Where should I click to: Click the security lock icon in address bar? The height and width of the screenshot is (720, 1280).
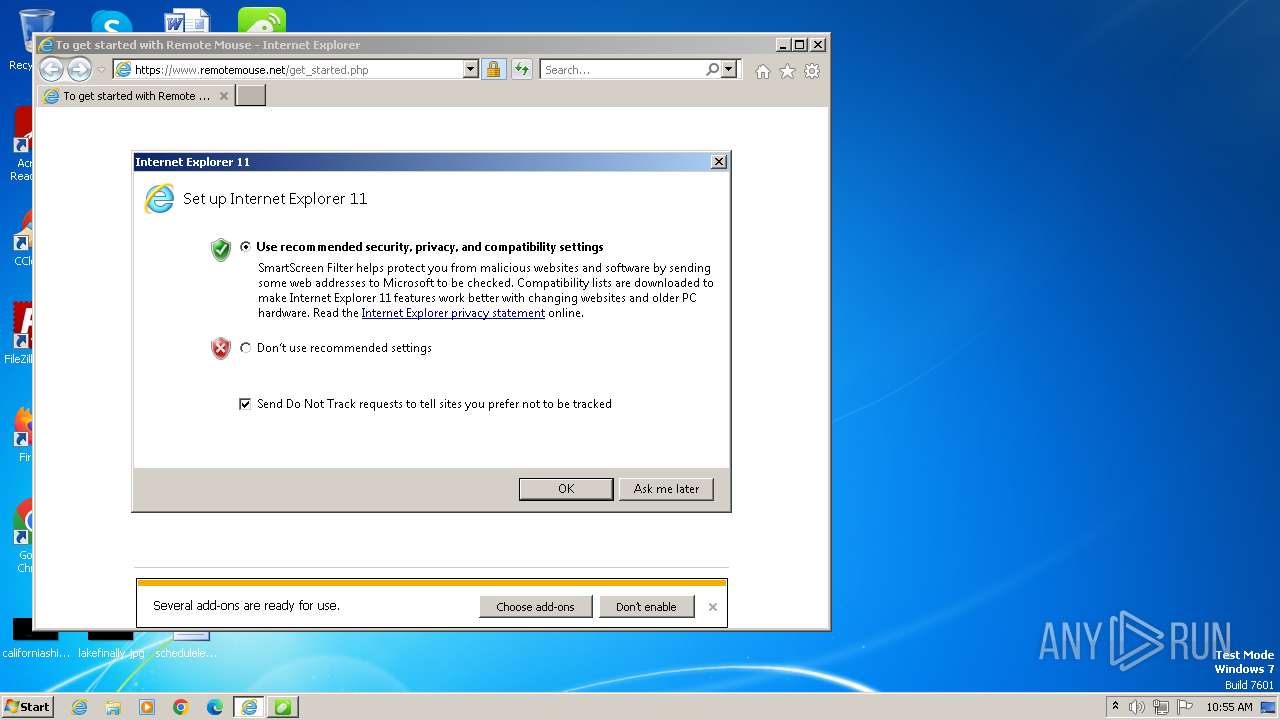pyautogui.click(x=493, y=70)
